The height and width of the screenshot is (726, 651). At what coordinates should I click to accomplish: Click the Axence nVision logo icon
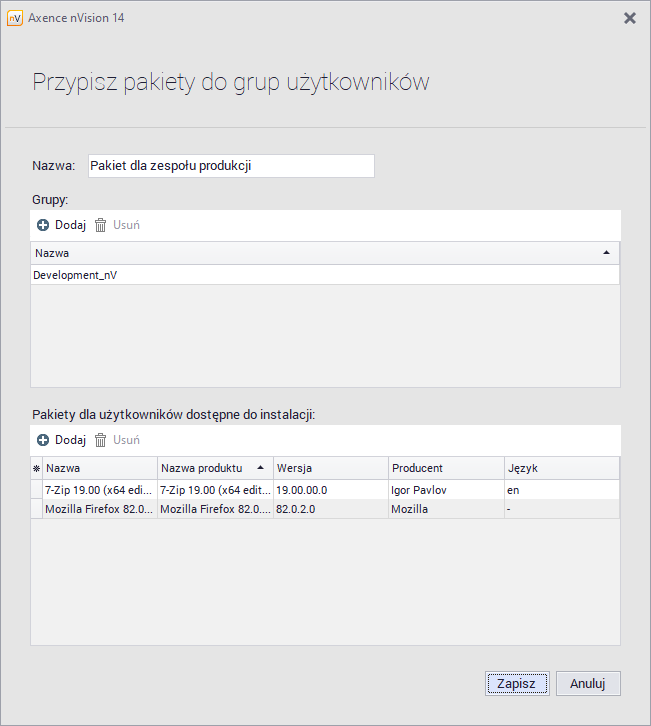pos(14,18)
